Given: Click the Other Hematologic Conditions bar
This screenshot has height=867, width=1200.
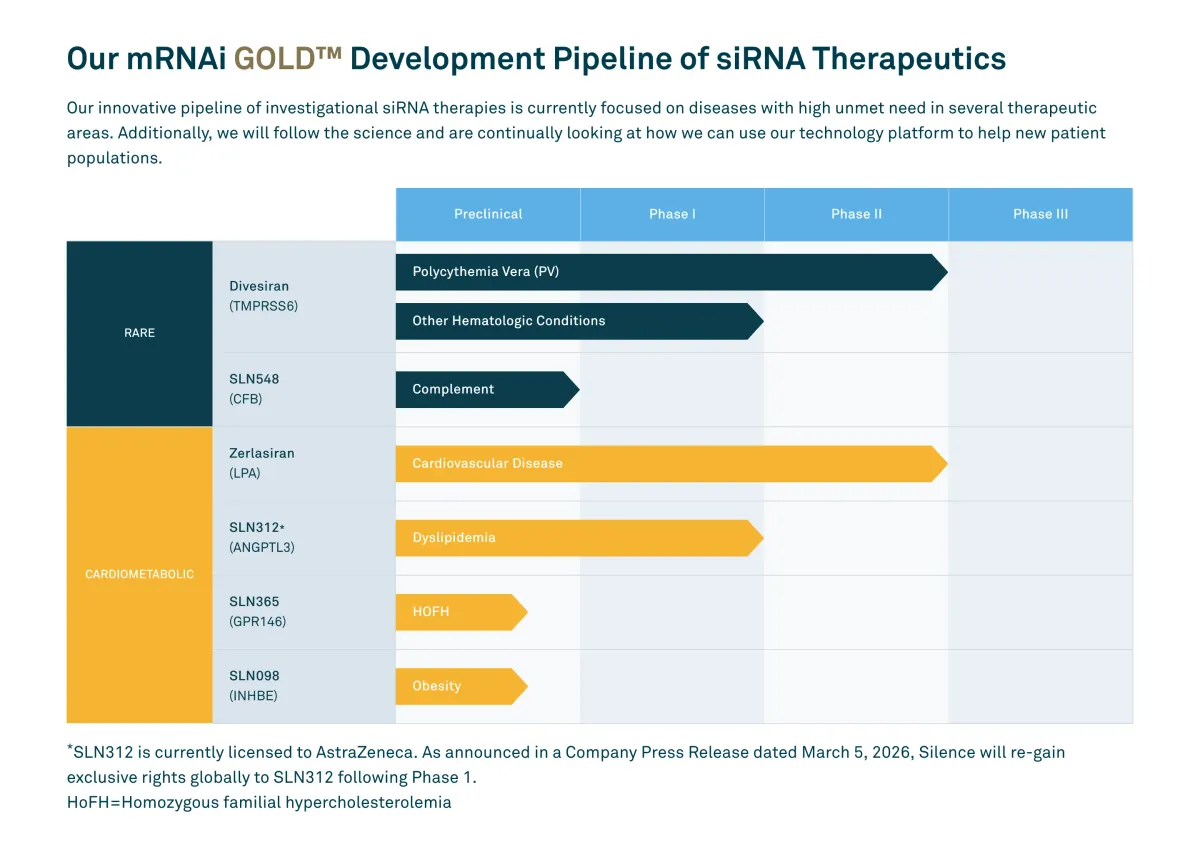Looking at the screenshot, I should pyautogui.click(x=579, y=321).
